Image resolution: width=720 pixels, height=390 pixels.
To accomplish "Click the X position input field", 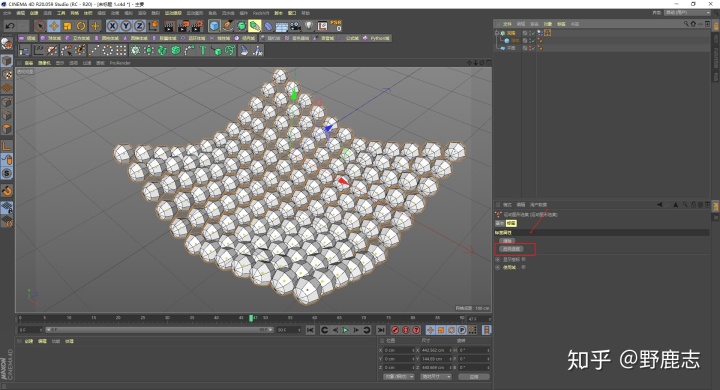I will click(x=399, y=350).
